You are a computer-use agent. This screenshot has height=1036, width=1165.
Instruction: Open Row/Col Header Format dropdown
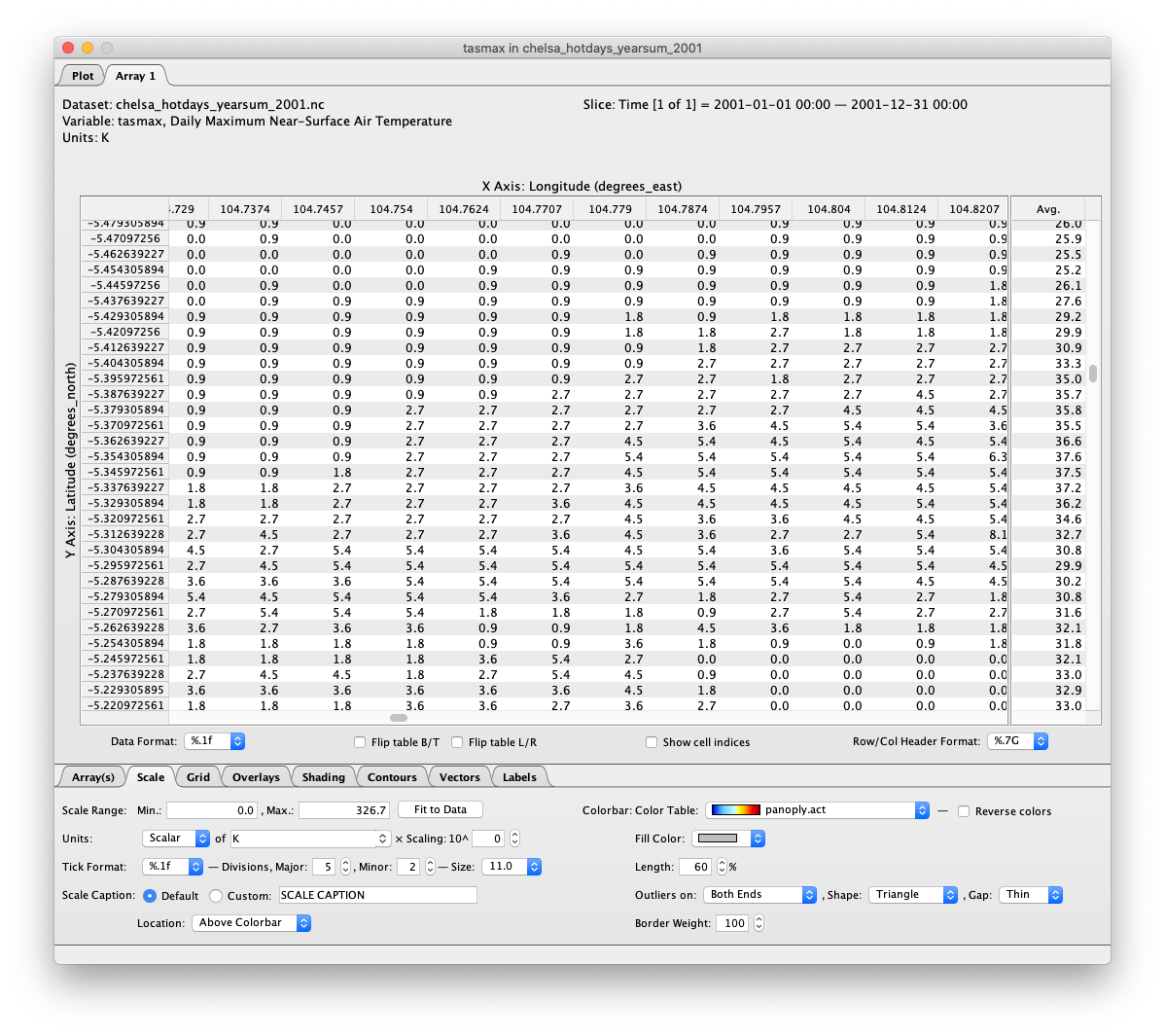(x=1017, y=741)
